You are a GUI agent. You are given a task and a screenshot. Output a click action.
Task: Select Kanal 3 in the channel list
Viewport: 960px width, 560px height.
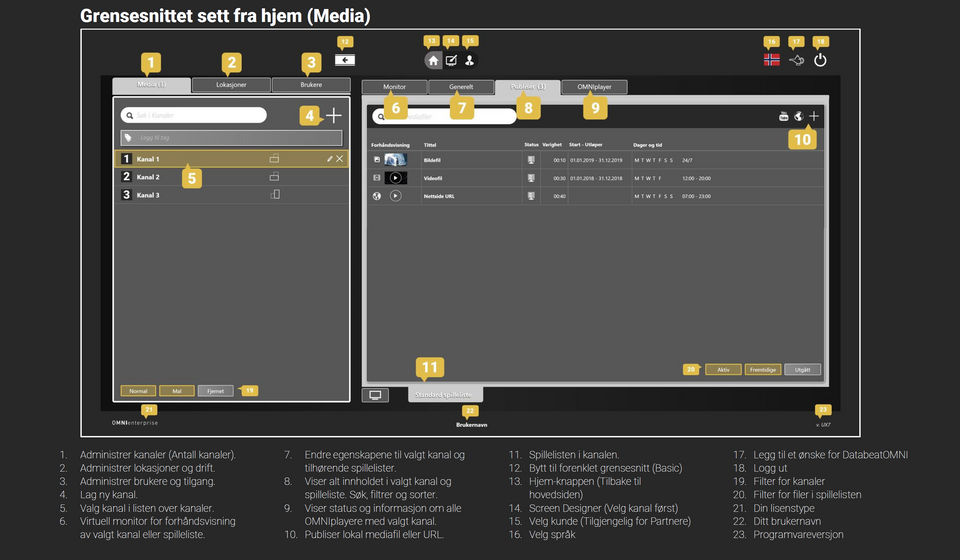tap(231, 195)
